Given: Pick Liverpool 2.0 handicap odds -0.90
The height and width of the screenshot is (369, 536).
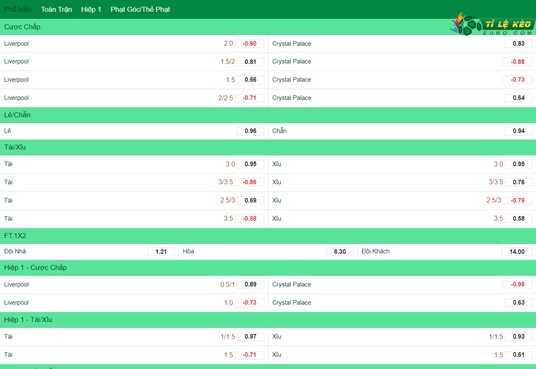Looking at the screenshot, I should (250, 44).
